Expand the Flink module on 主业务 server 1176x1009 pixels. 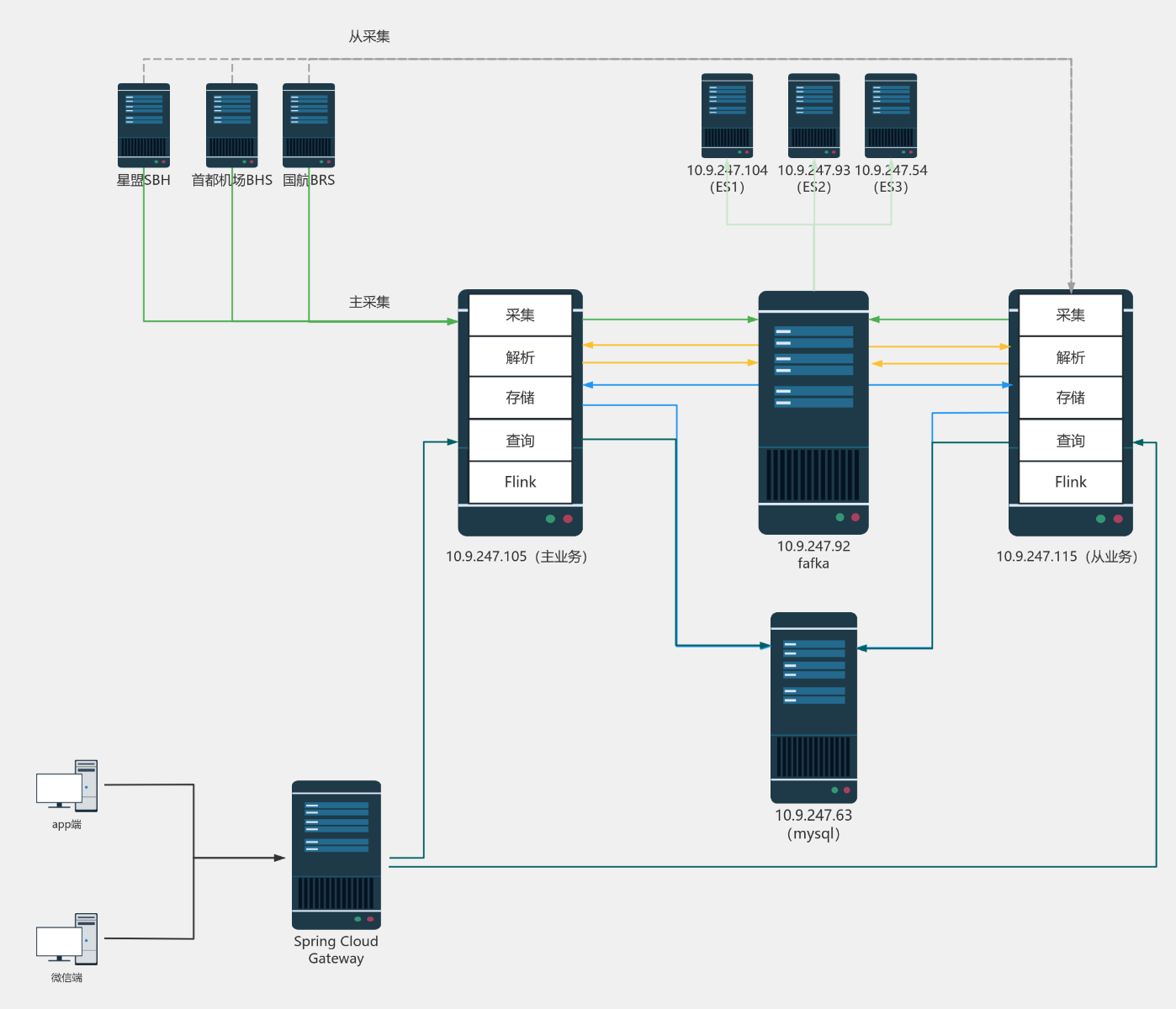point(520,481)
